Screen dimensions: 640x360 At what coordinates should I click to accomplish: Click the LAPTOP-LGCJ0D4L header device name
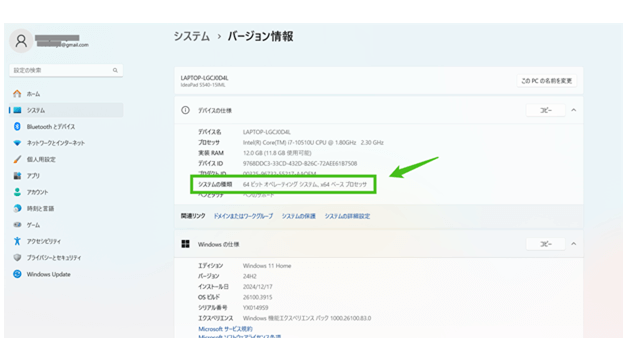tap(204, 78)
